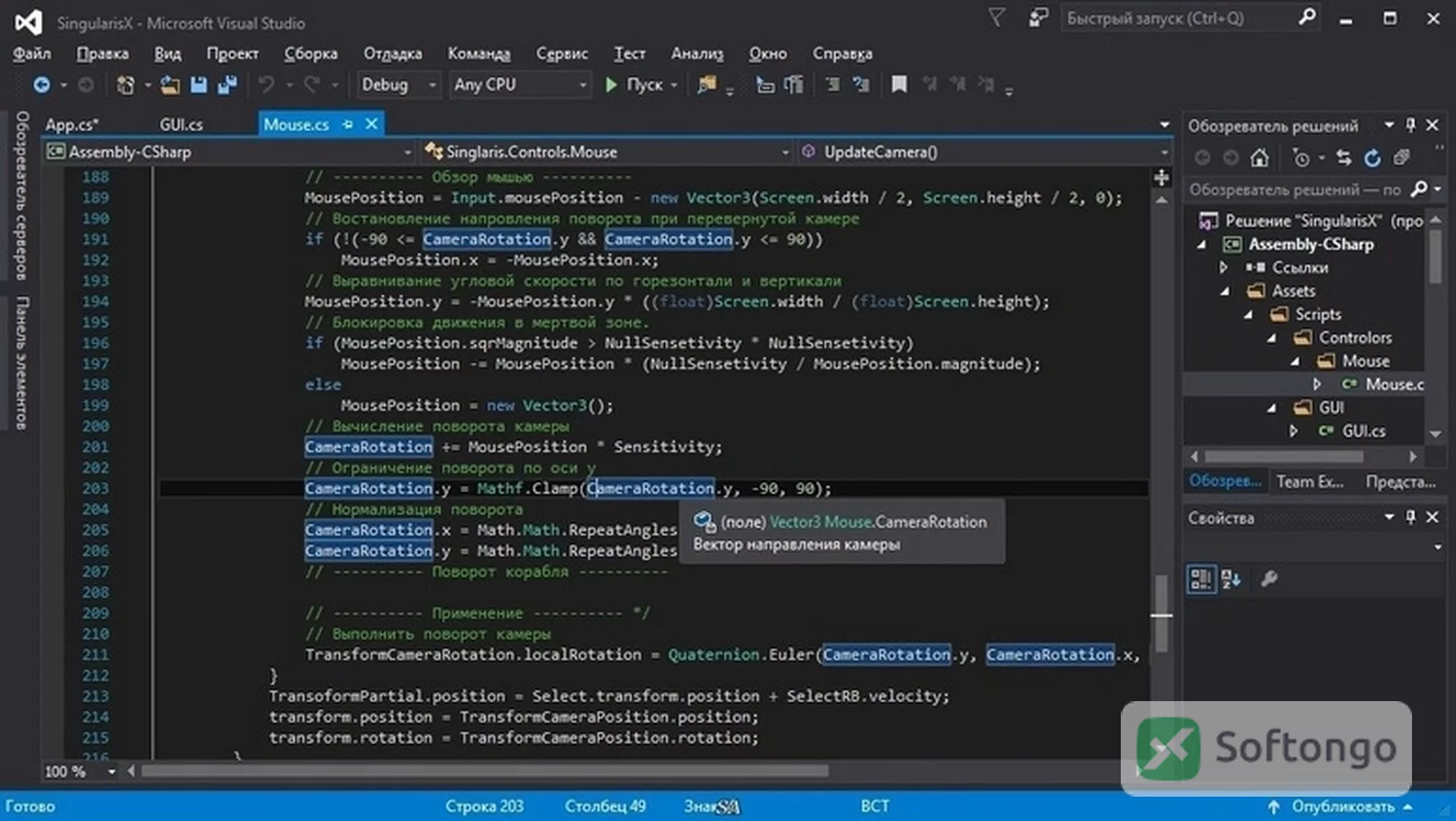Image resolution: width=1456 pixels, height=821 pixels.
Task: Click Home icon in Solution Explorer
Action: point(1260,158)
